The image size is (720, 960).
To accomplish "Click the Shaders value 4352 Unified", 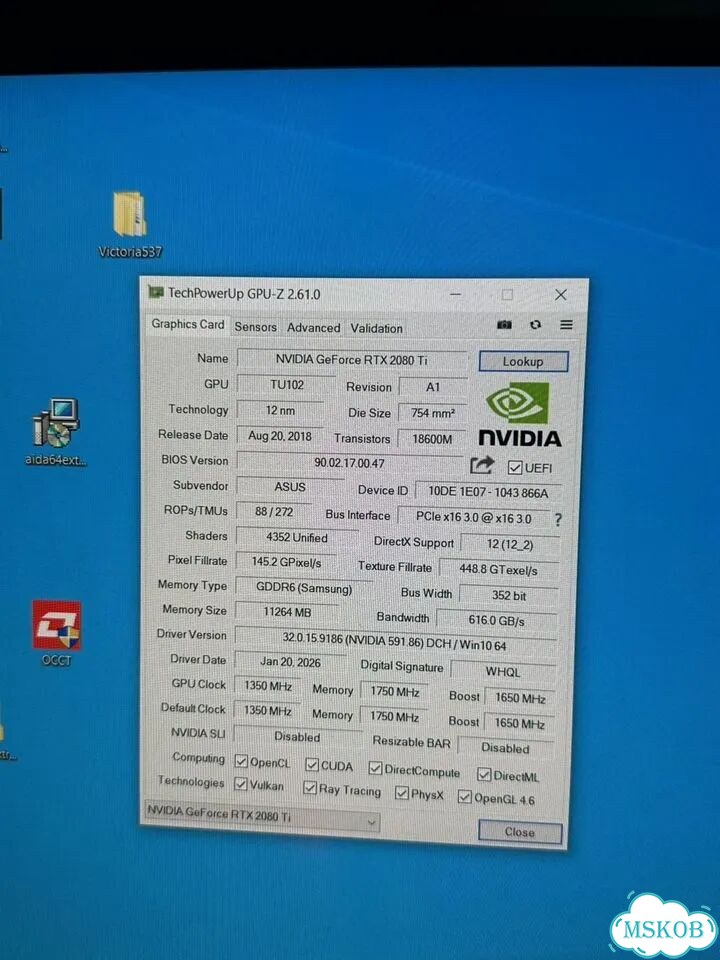I will [297, 538].
